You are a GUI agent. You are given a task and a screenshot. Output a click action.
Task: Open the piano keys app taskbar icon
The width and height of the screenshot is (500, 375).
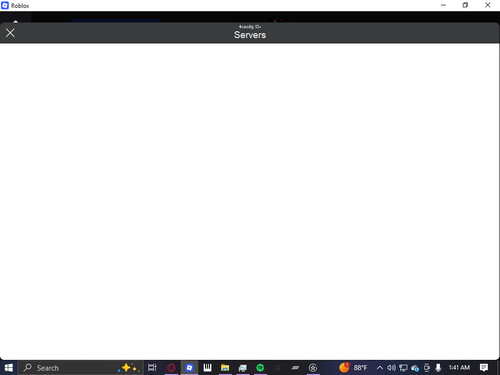point(207,368)
